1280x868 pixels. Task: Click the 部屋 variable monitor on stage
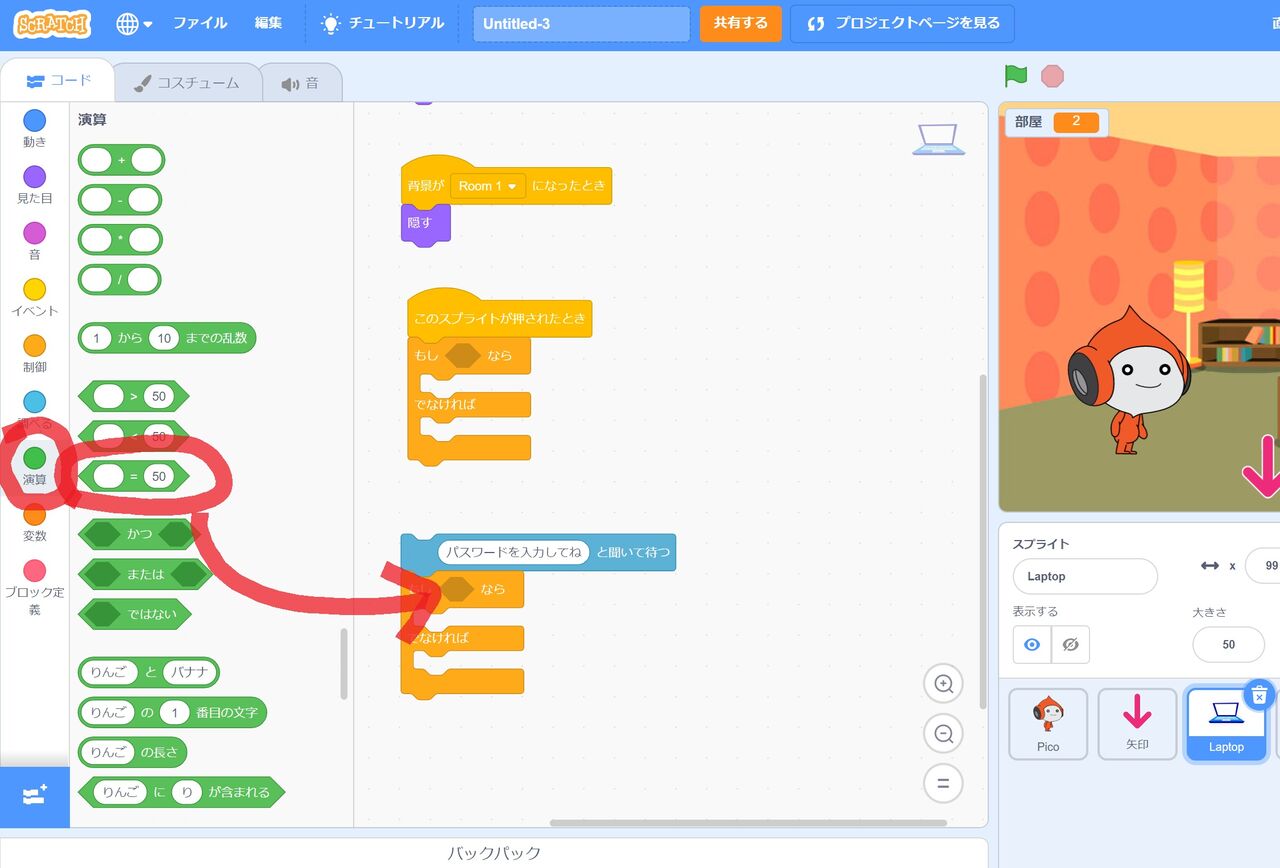(x=1056, y=122)
